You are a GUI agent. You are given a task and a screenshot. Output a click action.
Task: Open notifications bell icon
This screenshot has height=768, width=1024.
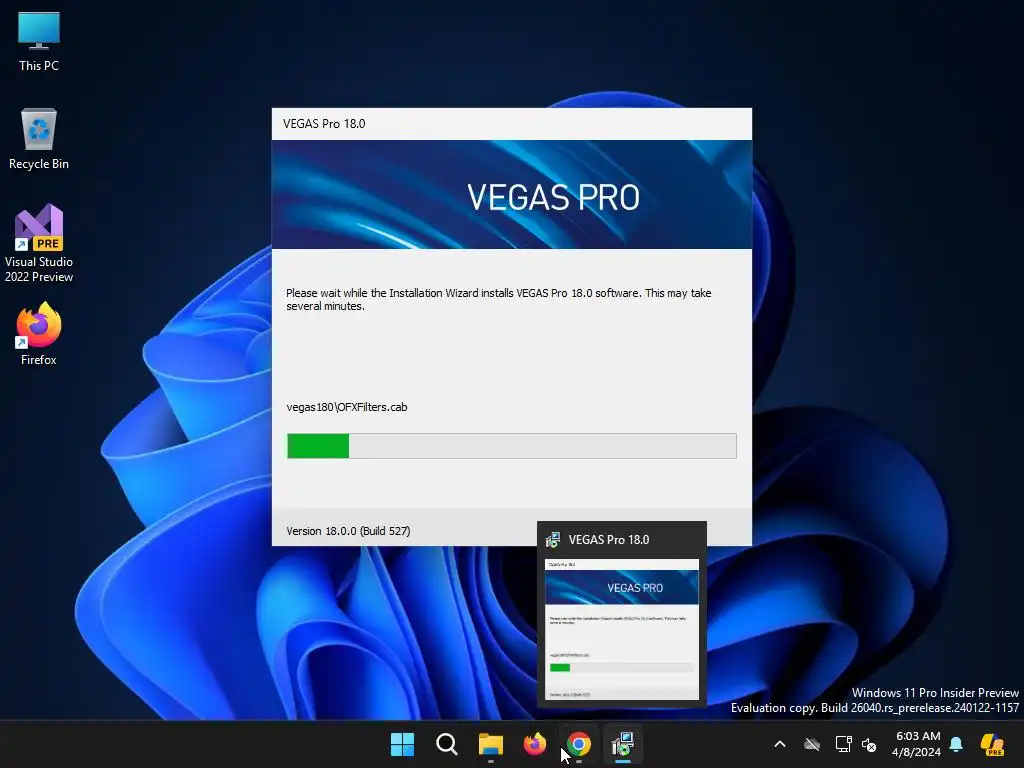(x=956, y=744)
